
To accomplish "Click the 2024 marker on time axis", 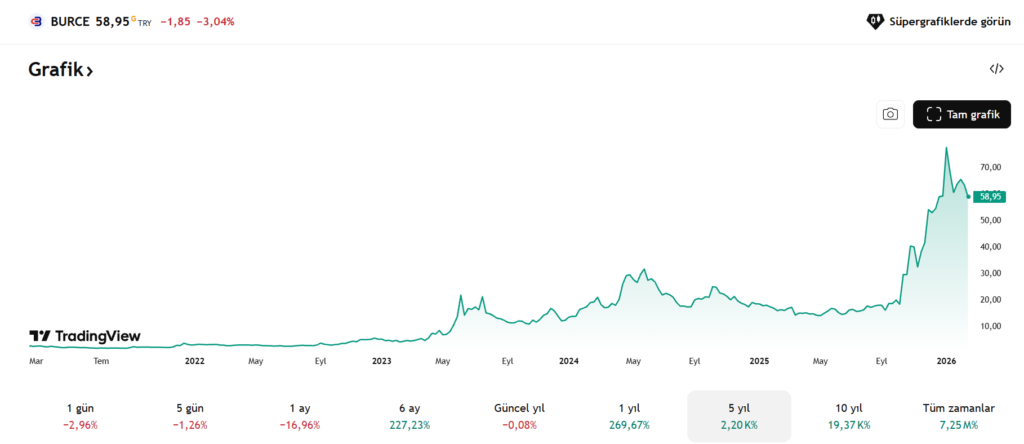I will (569, 360).
